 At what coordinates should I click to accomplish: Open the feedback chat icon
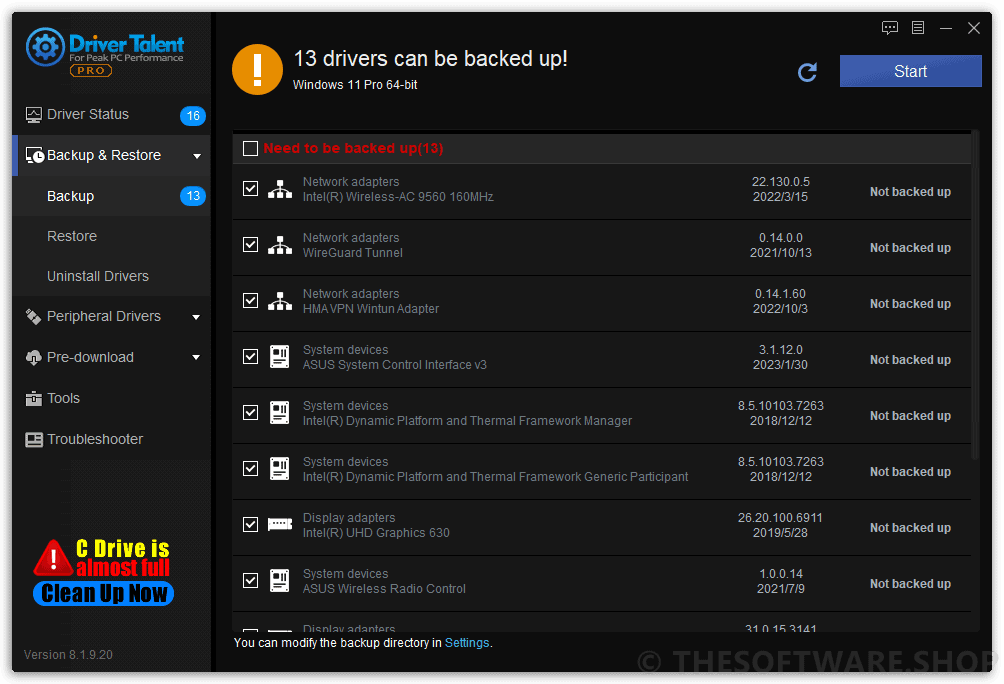coord(889,28)
